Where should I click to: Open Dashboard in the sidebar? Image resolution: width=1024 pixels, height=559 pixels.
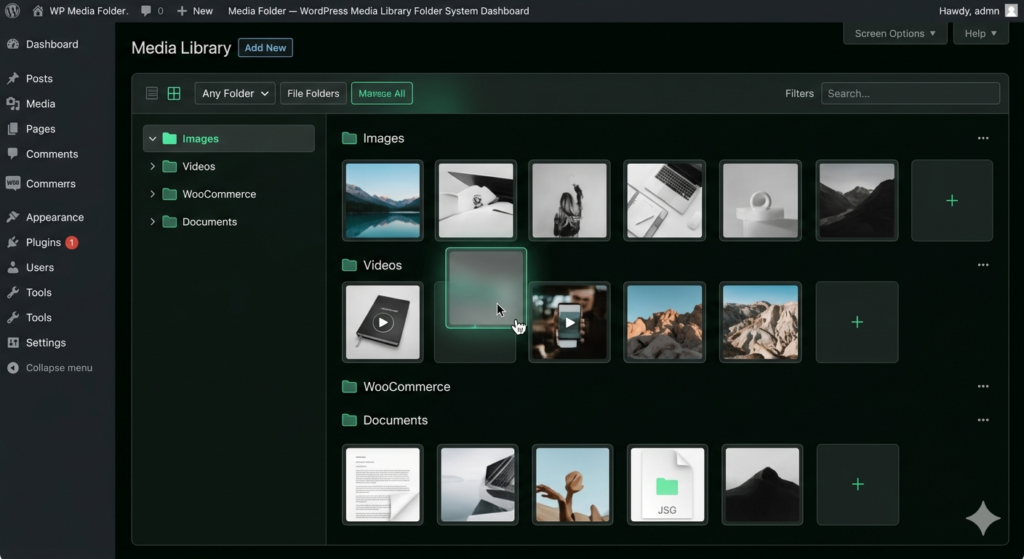(x=52, y=44)
